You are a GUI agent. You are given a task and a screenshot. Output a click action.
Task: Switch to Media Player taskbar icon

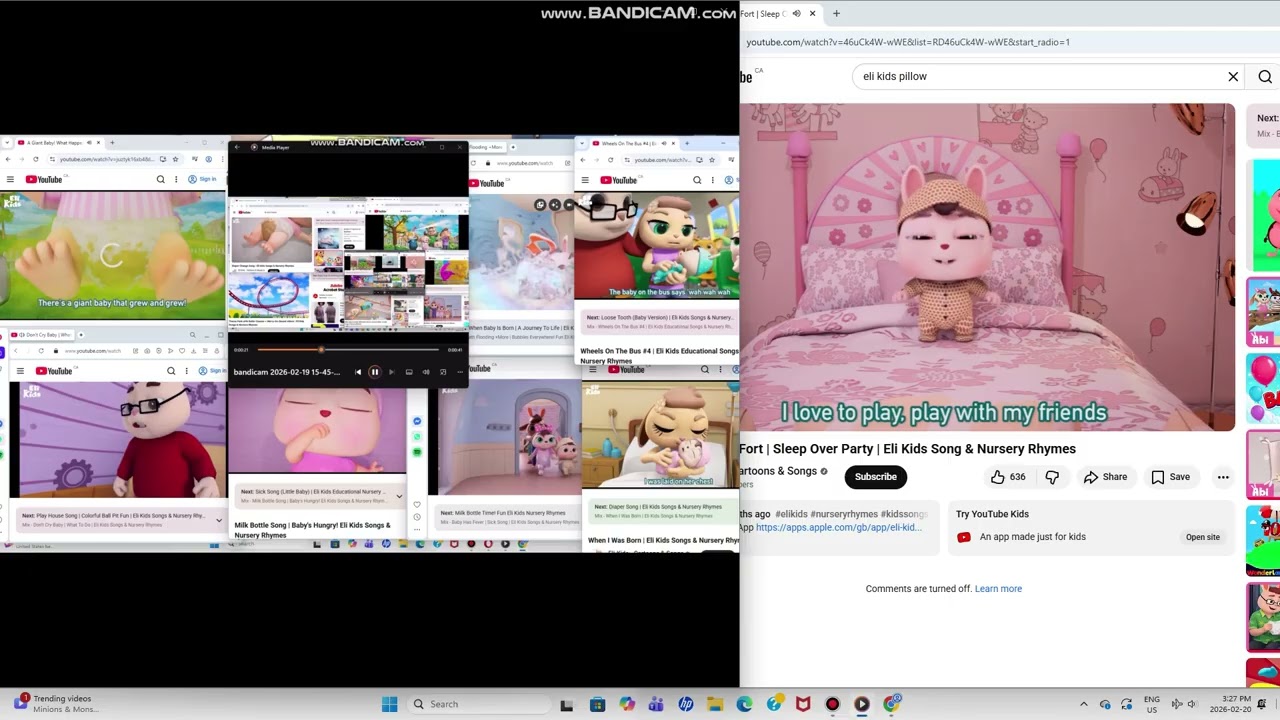[x=862, y=704]
